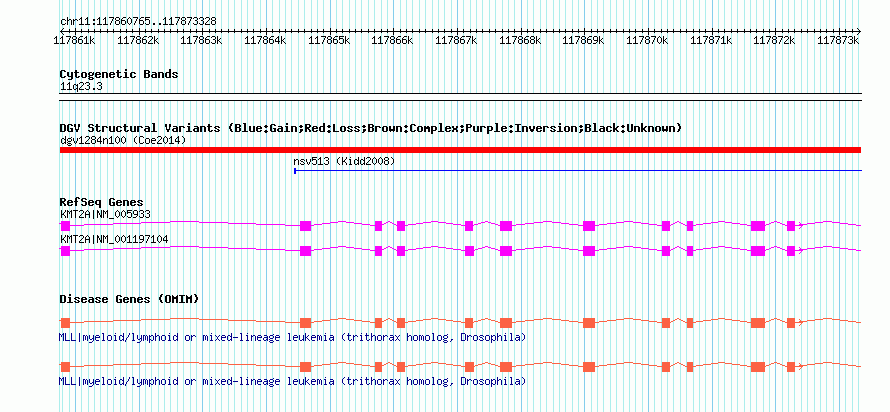The image size is (890, 412).
Task: Open the lower MLL leukemia OMIM link
Action: click(292, 381)
